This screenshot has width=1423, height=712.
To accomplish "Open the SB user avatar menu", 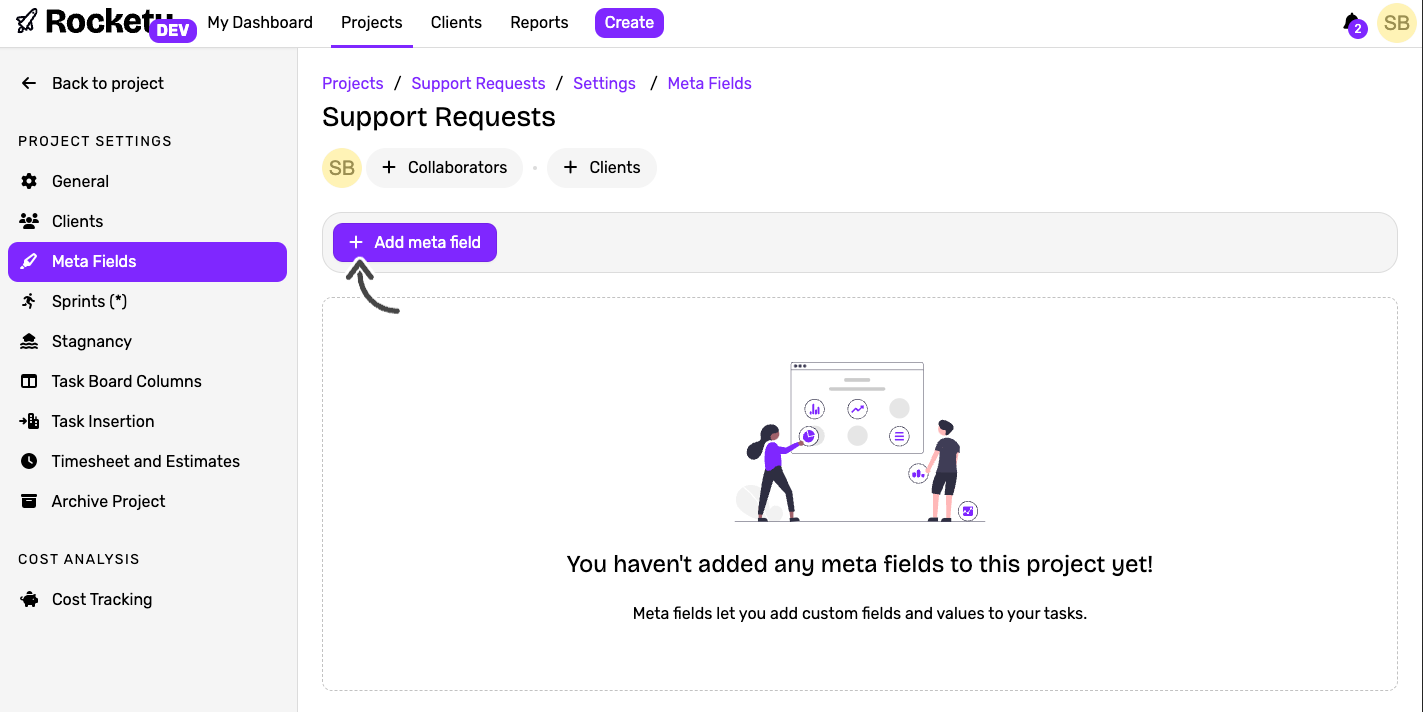I will 1397,23.
